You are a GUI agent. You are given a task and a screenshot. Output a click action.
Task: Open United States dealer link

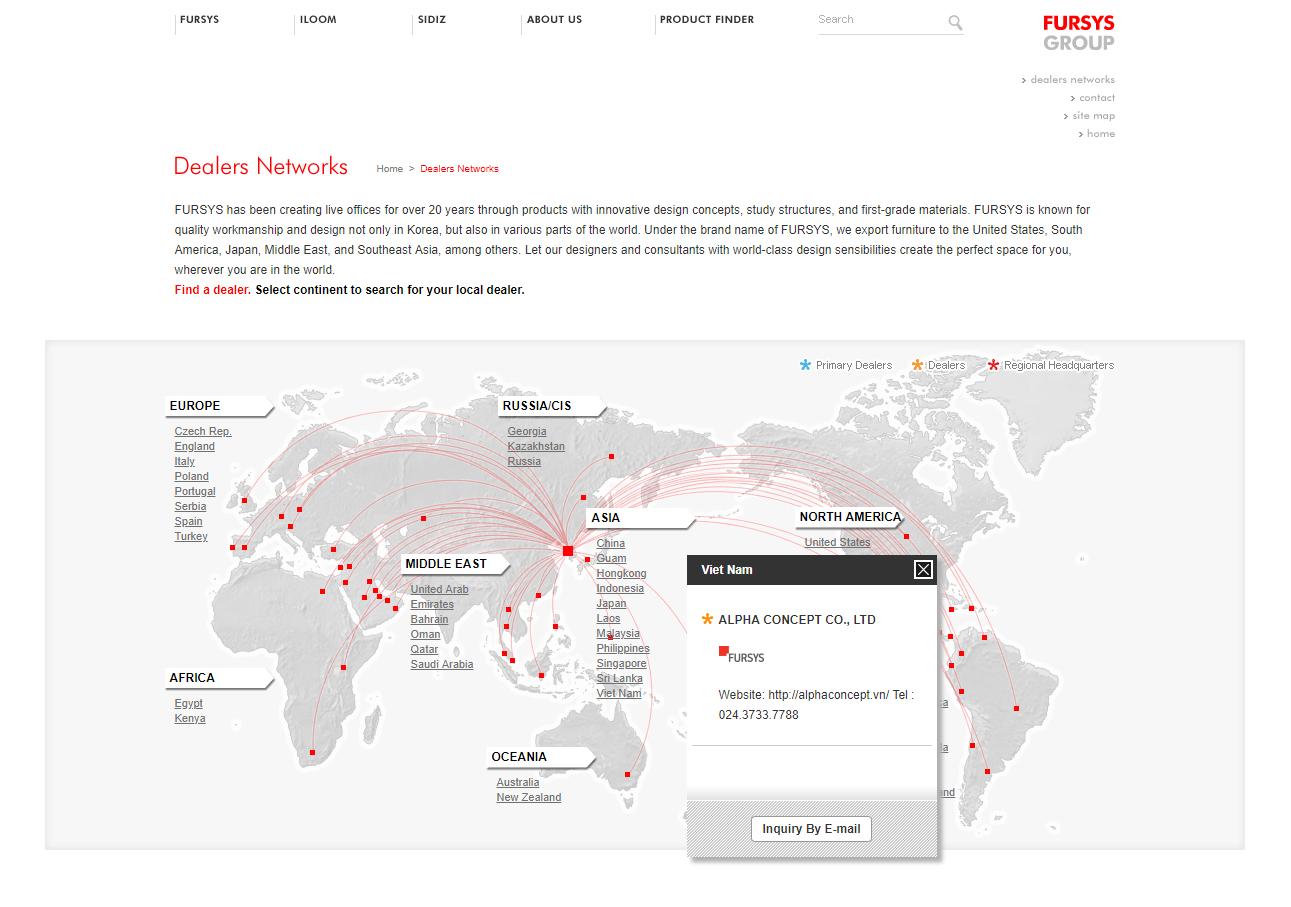coord(837,543)
